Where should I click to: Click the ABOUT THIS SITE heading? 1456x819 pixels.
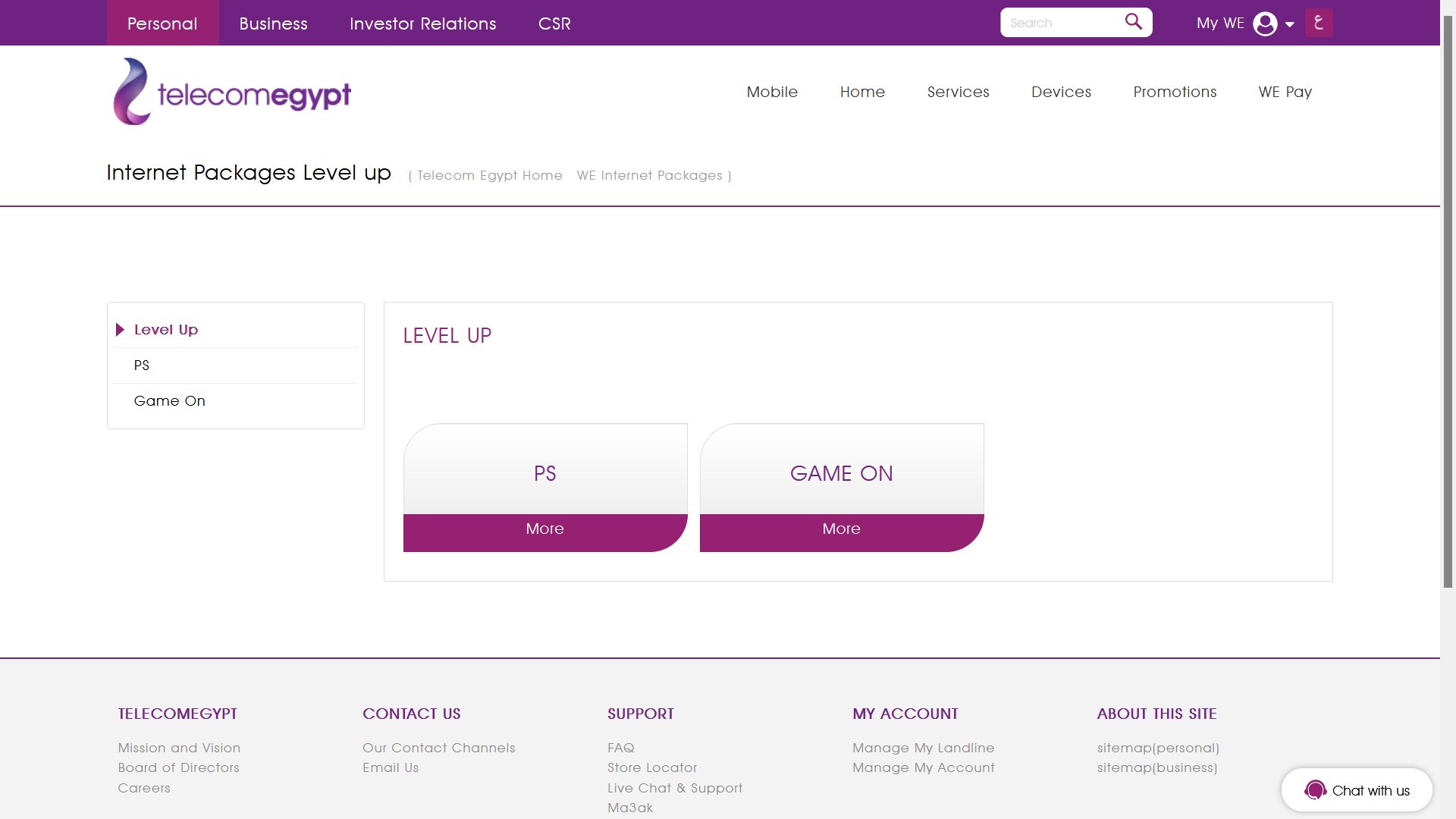point(1156,714)
